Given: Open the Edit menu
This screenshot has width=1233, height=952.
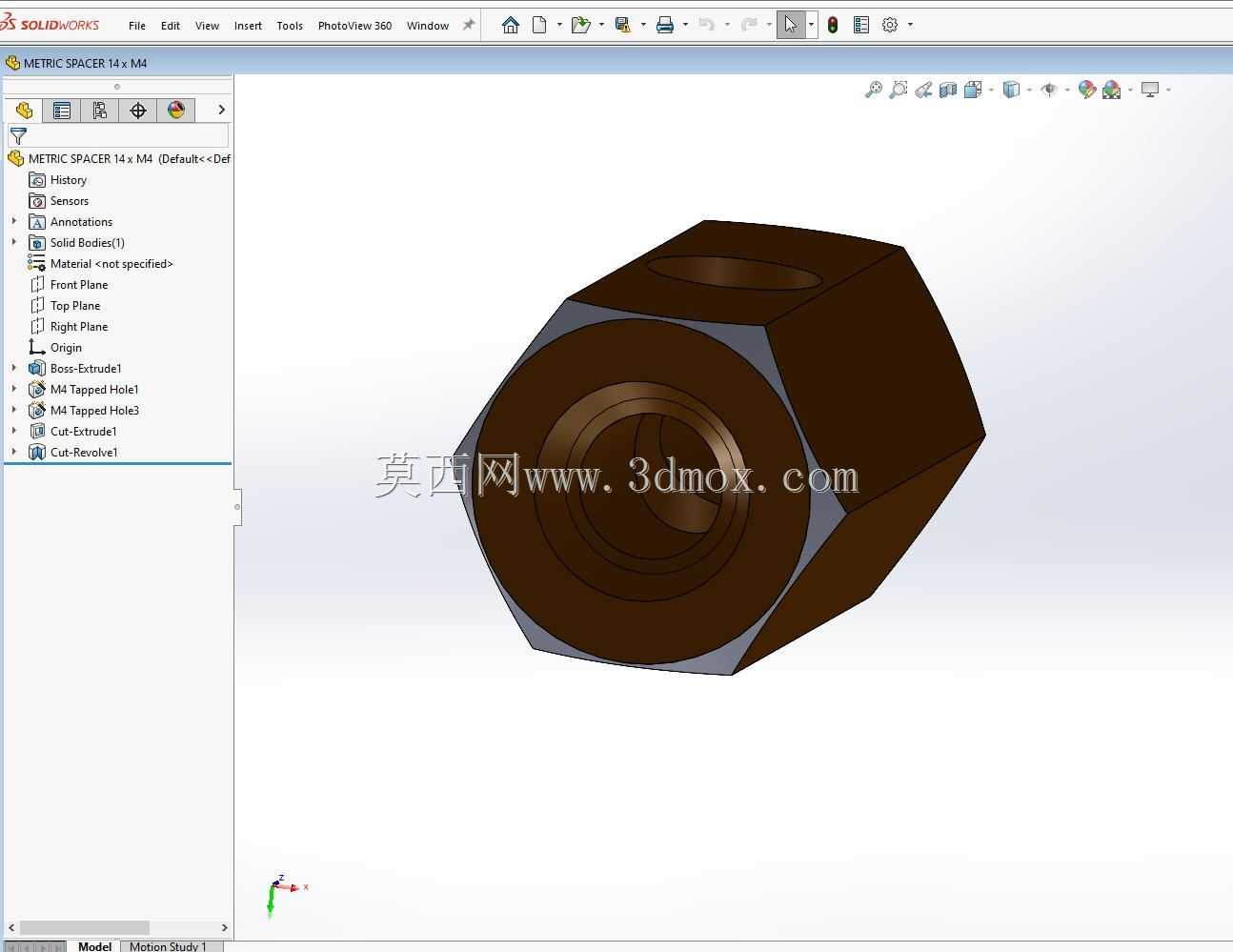Looking at the screenshot, I should pos(171,26).
